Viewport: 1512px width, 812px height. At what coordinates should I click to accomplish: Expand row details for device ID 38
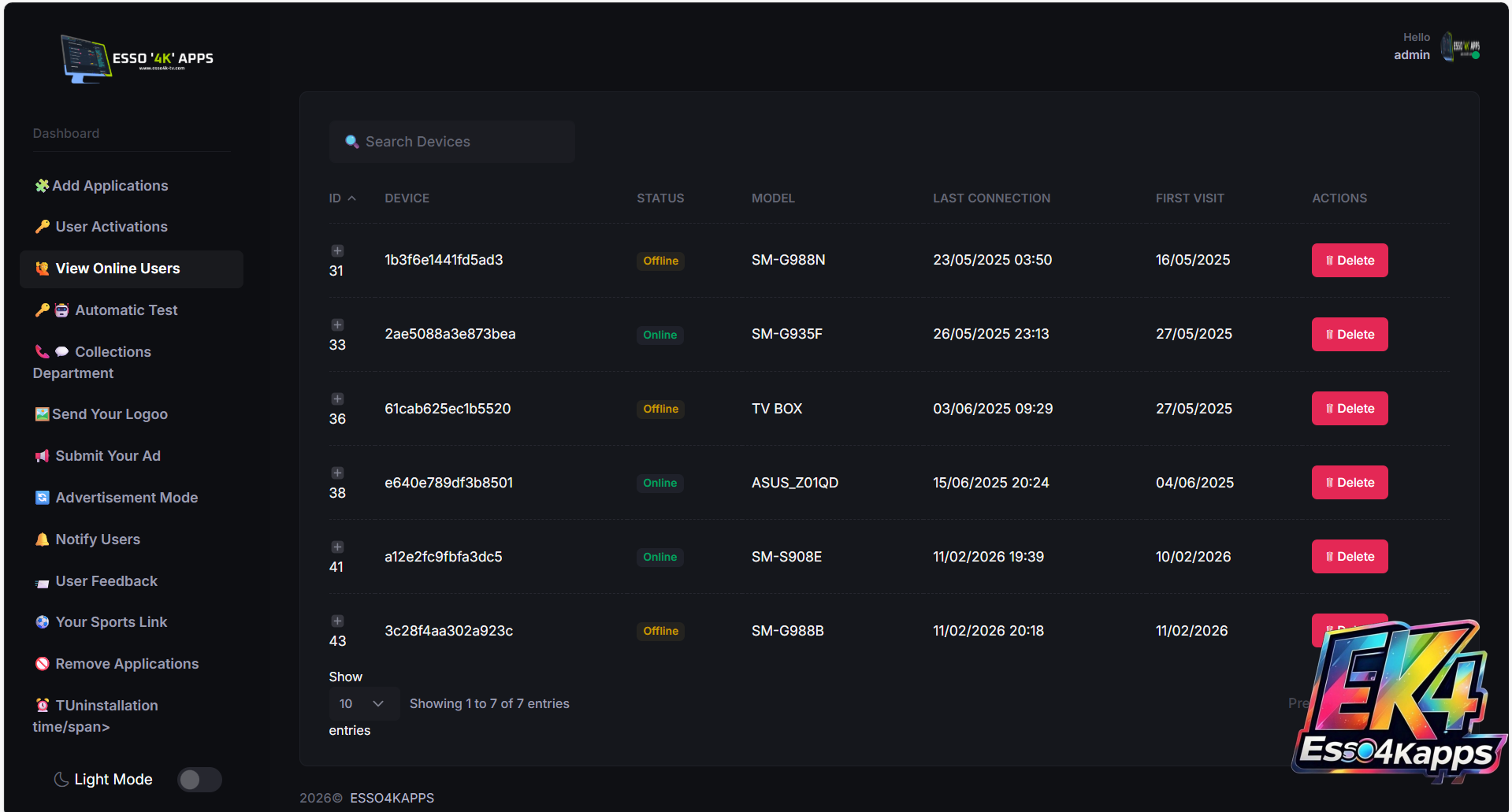point(337,473)
